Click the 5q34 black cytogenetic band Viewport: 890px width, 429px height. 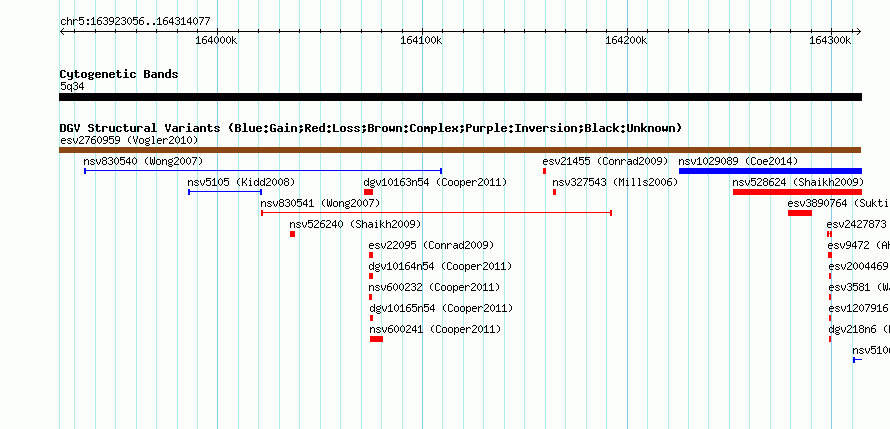[x=460, y=97]
